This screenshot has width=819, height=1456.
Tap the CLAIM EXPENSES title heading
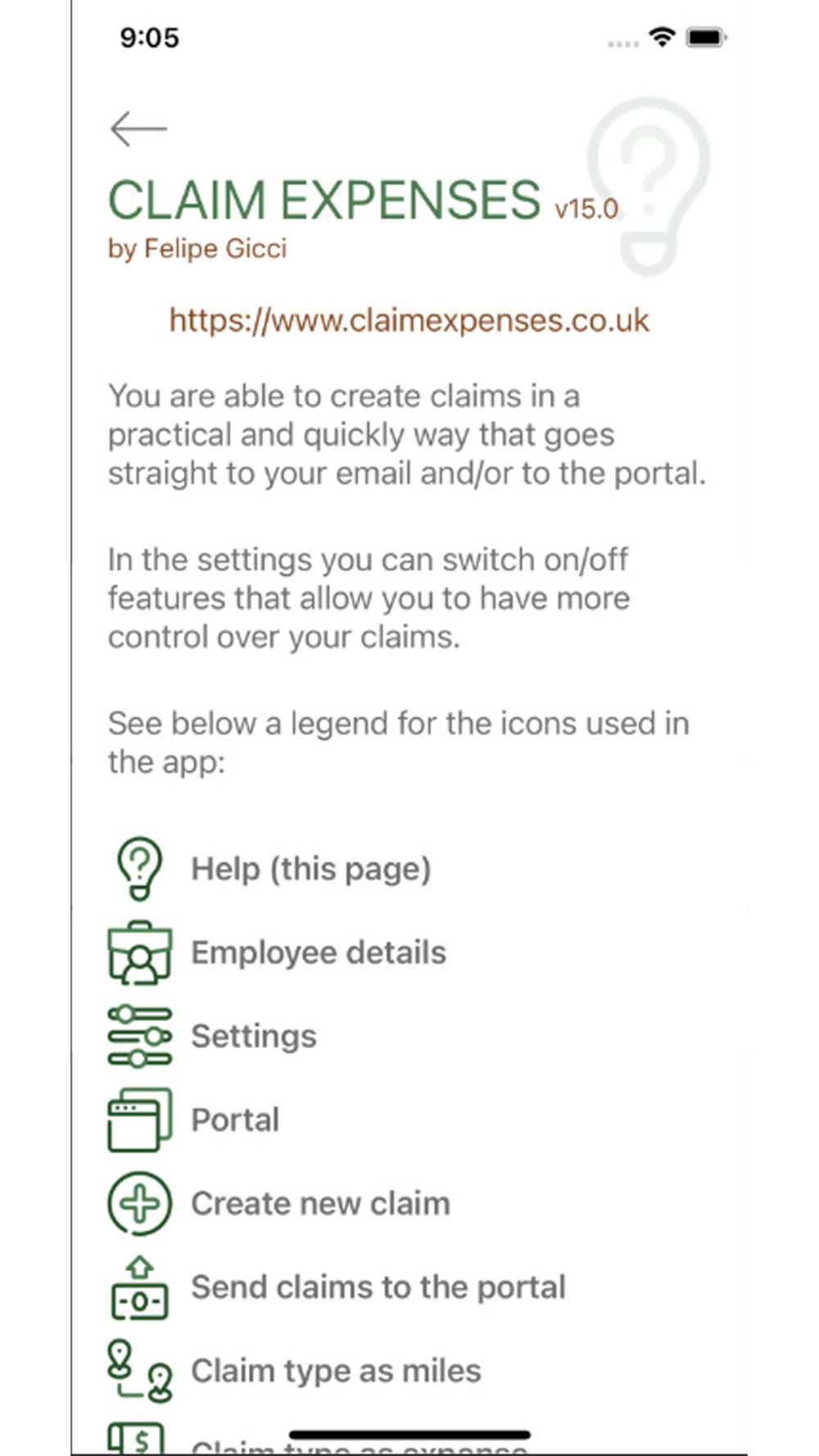[324, 201]
